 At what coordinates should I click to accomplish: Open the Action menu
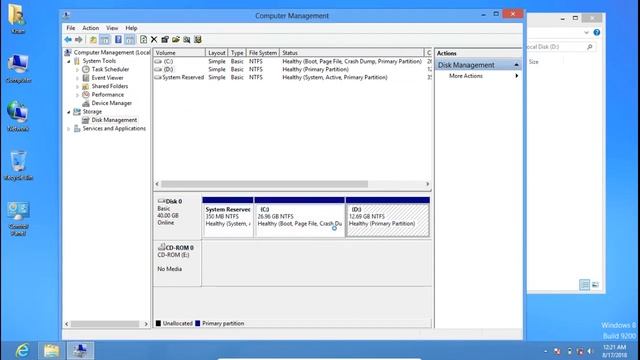coord(91,28)
